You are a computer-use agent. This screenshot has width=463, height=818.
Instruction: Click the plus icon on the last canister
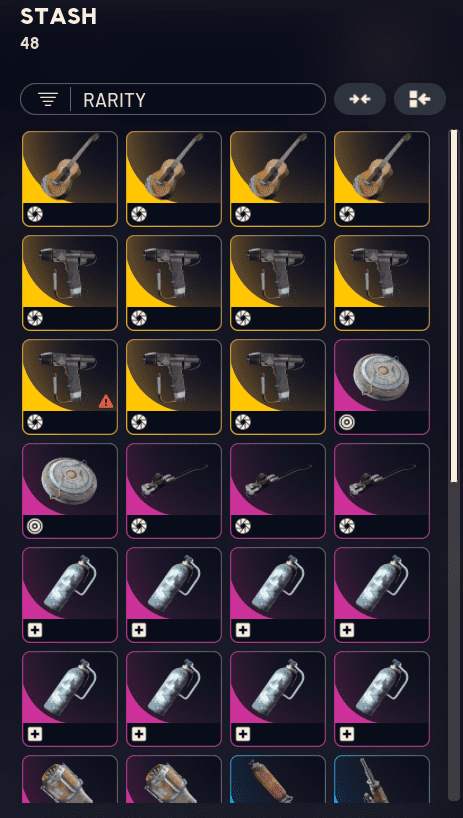[x=347, y=735]
